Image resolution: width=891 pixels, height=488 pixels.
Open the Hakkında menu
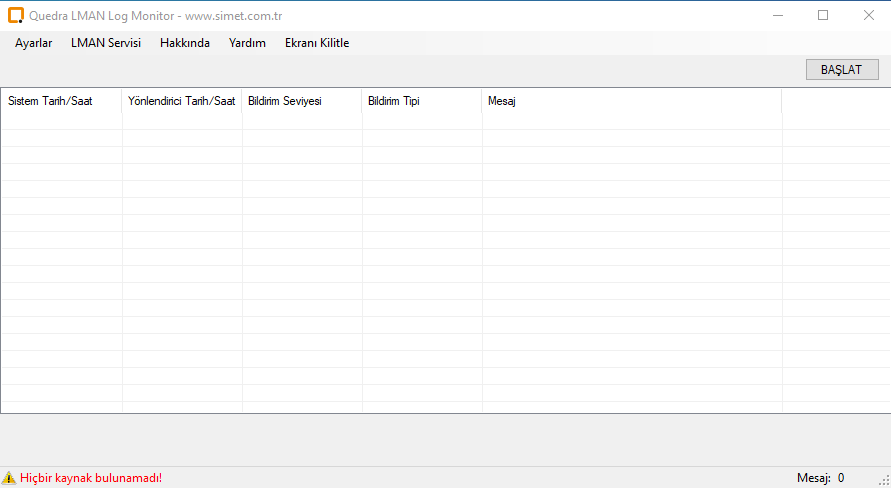(185, 43)
